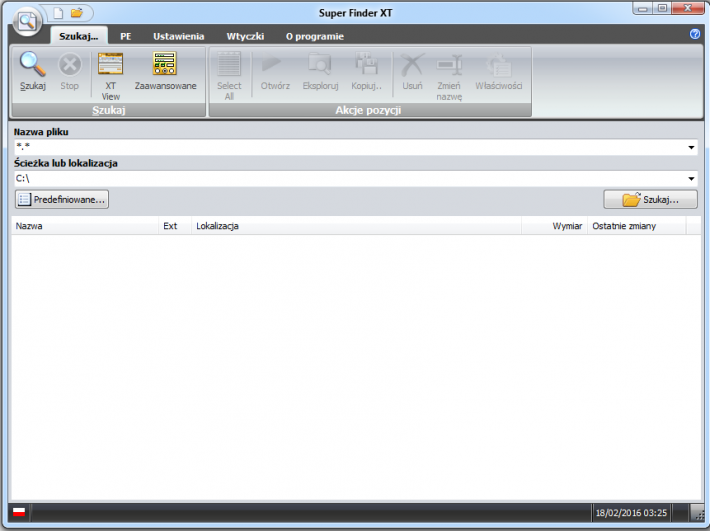Click the Eksploruj explore icon
The image size is (710, 531).
tap(320, 64)
